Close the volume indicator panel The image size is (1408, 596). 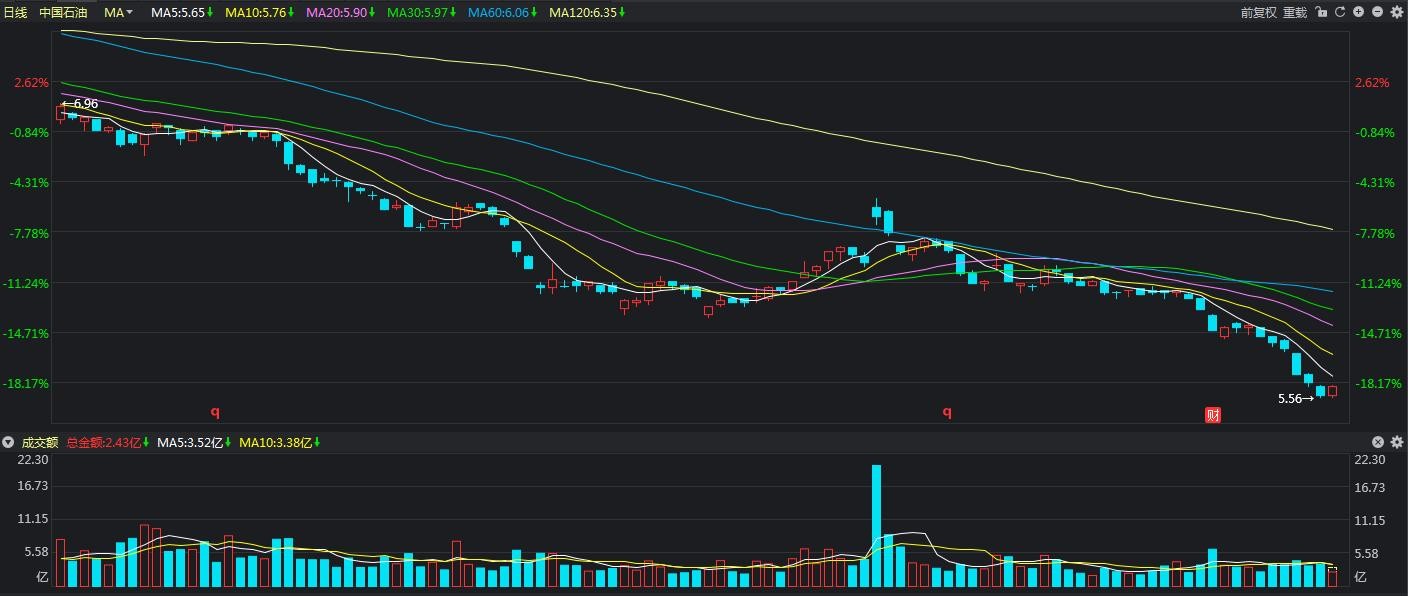tap(1378, 442)
